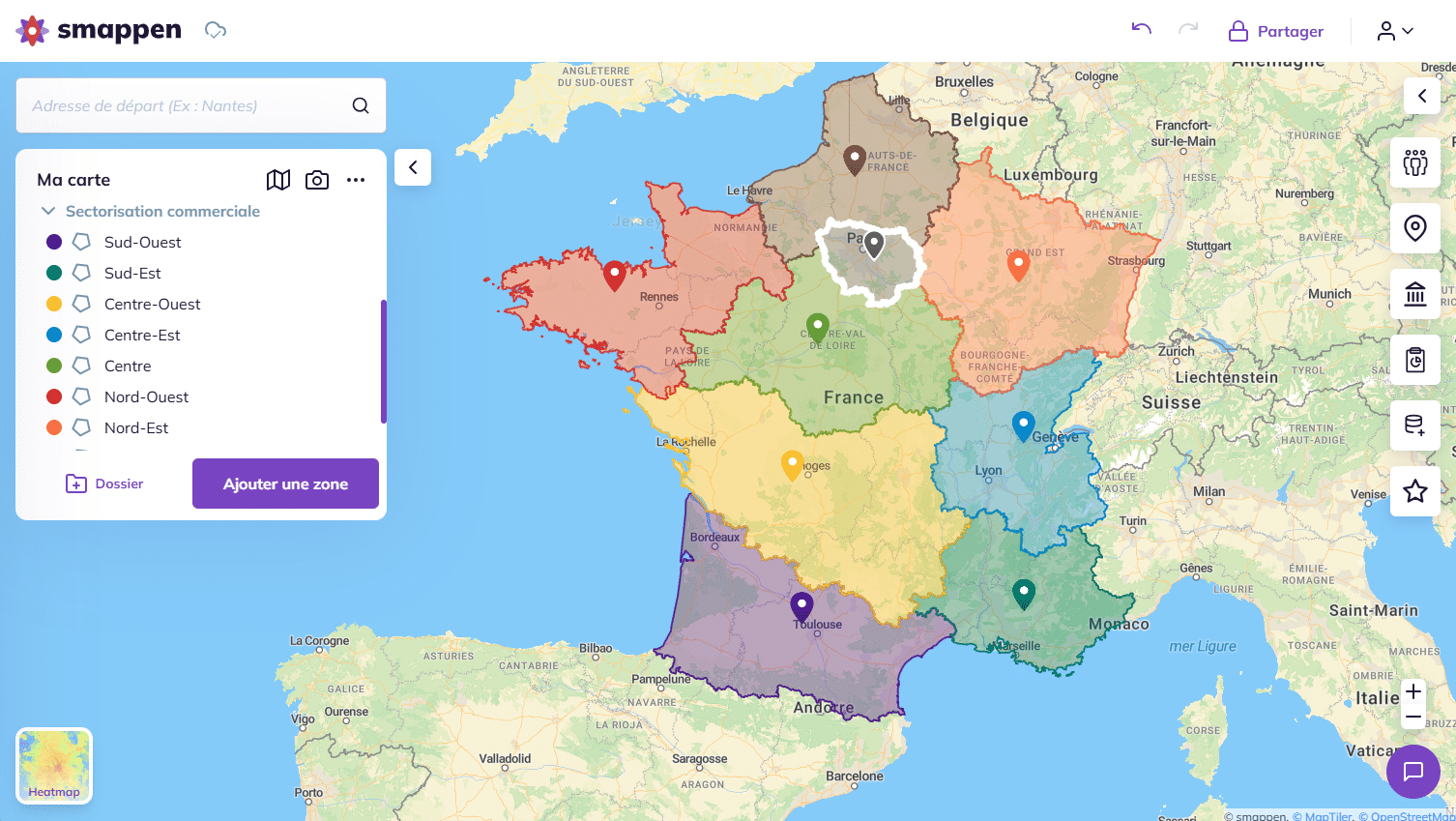Viewport: 1456px width, 821px height.
Task: Change the Sud-Ouest color swatch
Action: 55,242
